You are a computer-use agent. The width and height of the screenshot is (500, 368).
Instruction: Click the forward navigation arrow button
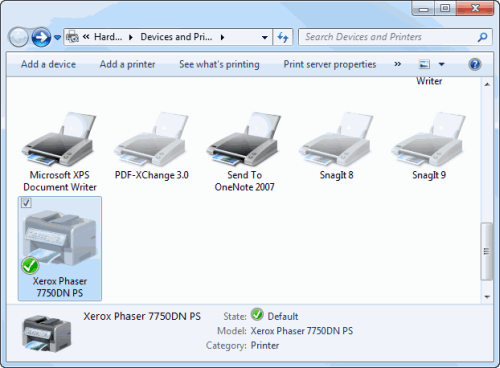(41, 37)
